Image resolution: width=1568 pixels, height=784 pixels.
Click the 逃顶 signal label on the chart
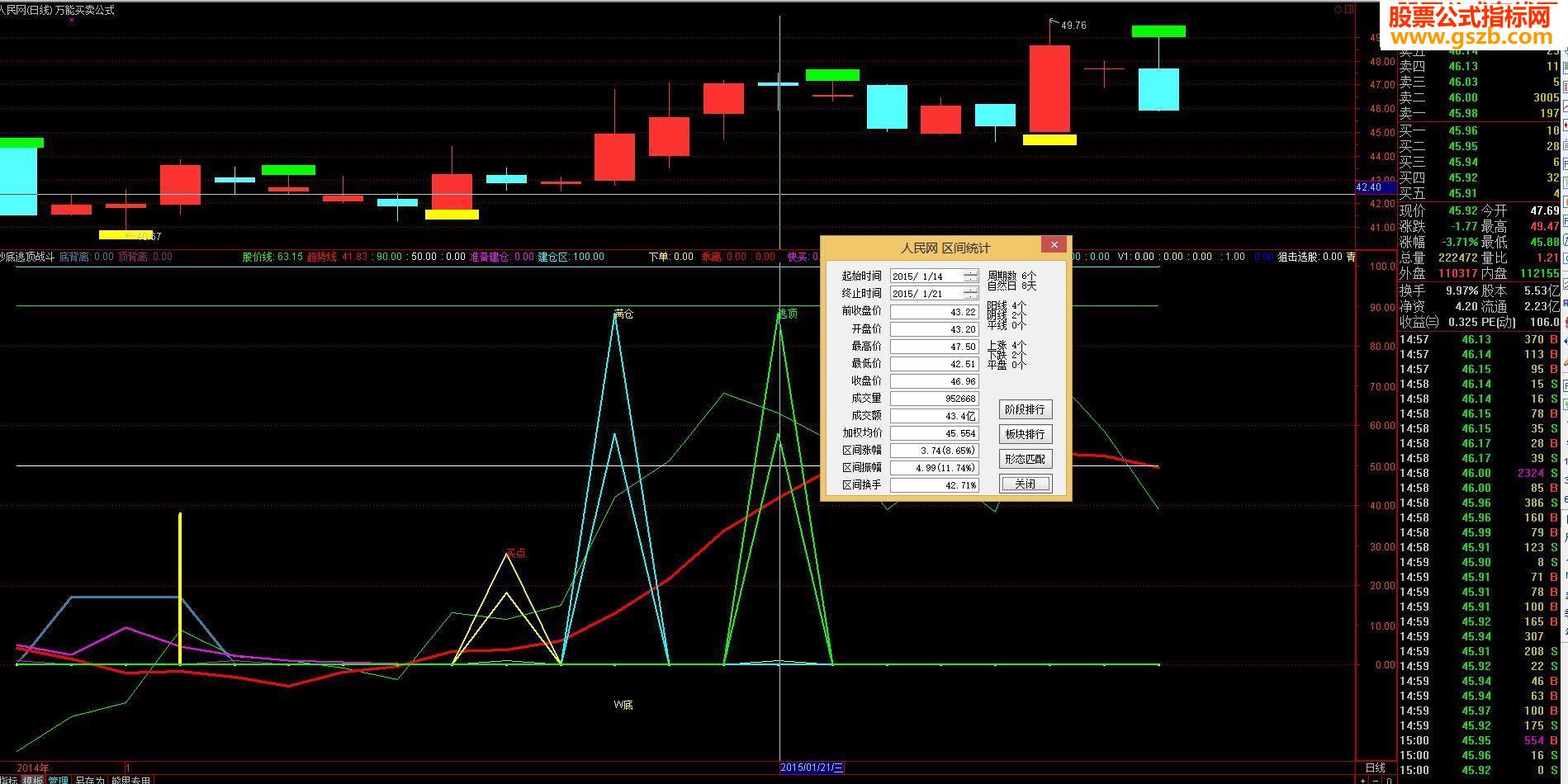tap(788, 314)
